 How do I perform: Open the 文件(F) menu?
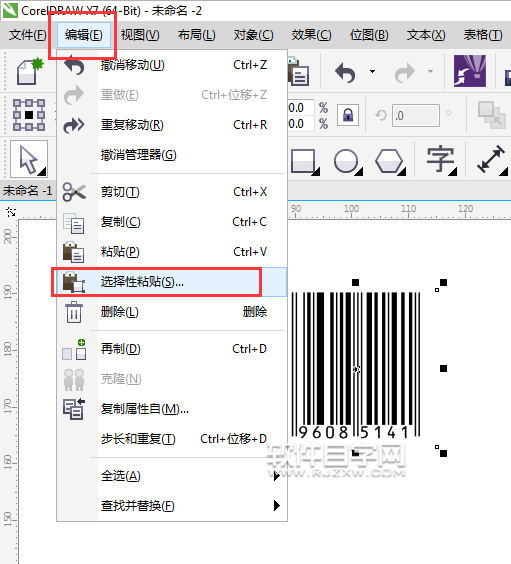[x=28, y=35]
